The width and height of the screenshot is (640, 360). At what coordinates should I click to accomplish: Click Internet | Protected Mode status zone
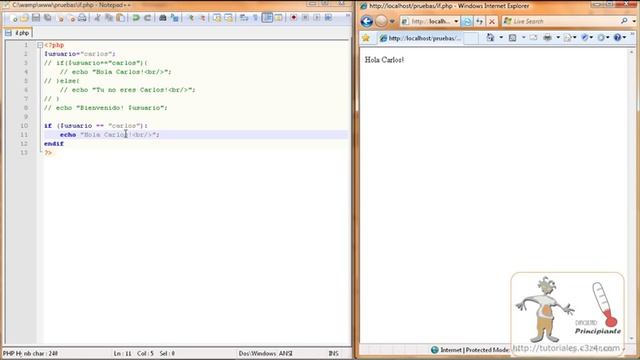[470, 350]
